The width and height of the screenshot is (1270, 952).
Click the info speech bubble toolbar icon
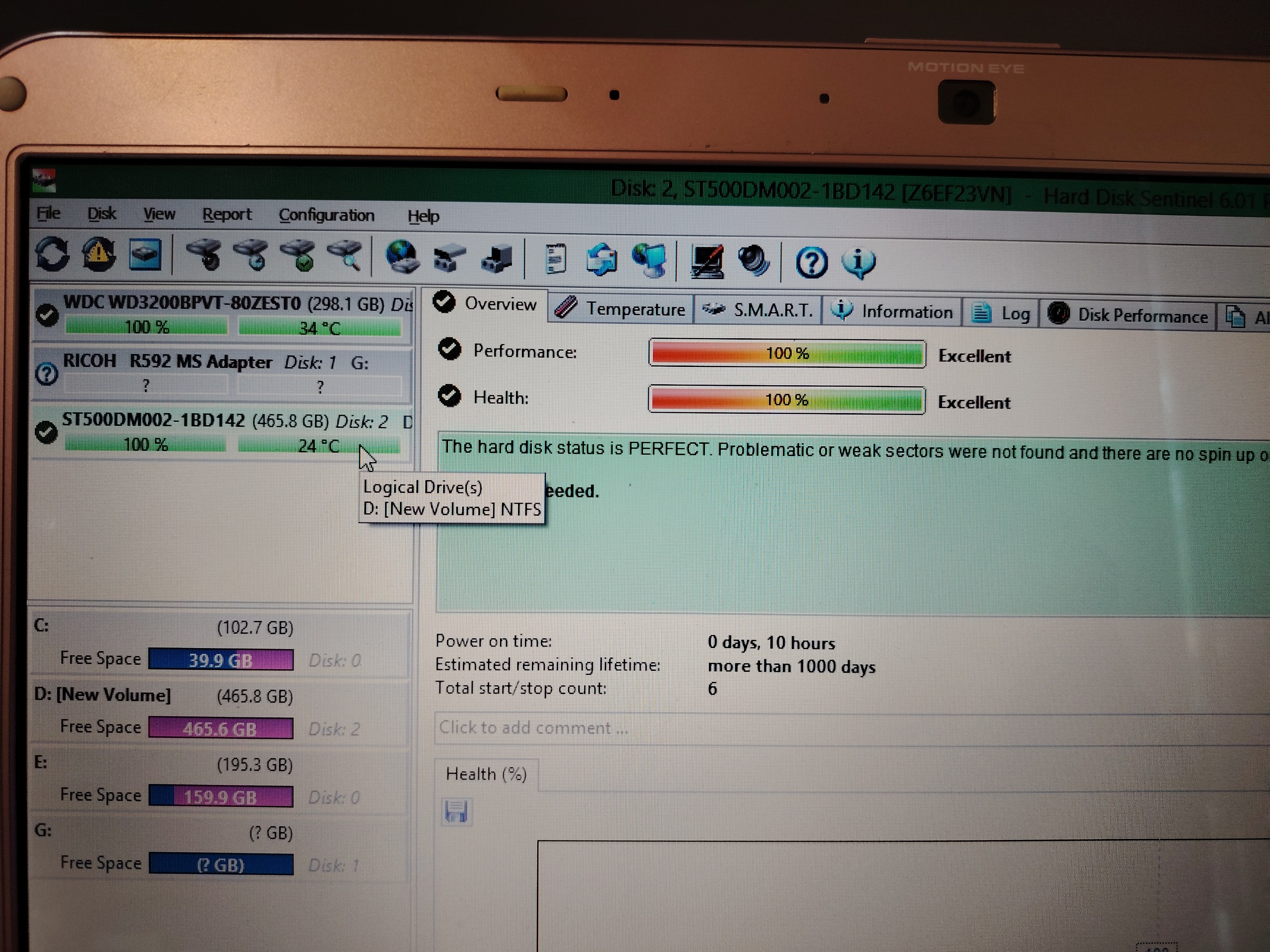[x=859, y=263]
